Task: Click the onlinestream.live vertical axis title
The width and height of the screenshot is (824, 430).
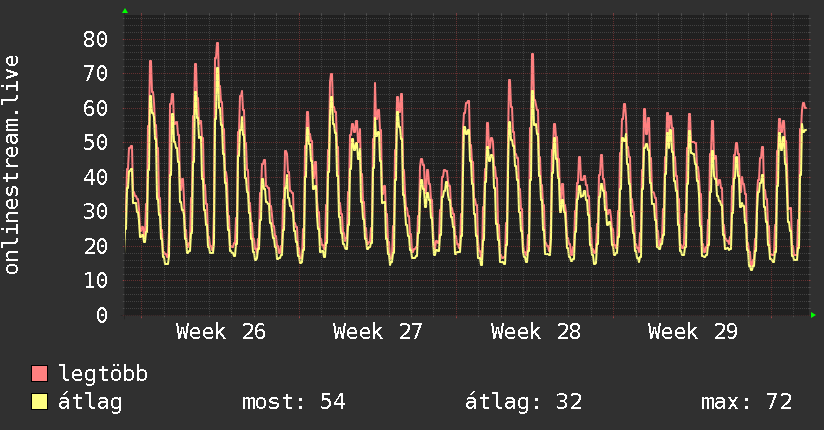Action: [x=11, y=165]
